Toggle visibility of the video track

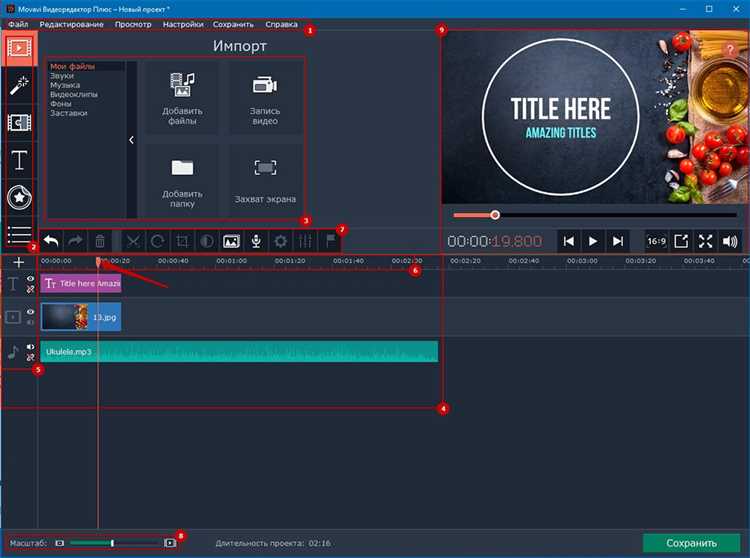tap(31, 312)
